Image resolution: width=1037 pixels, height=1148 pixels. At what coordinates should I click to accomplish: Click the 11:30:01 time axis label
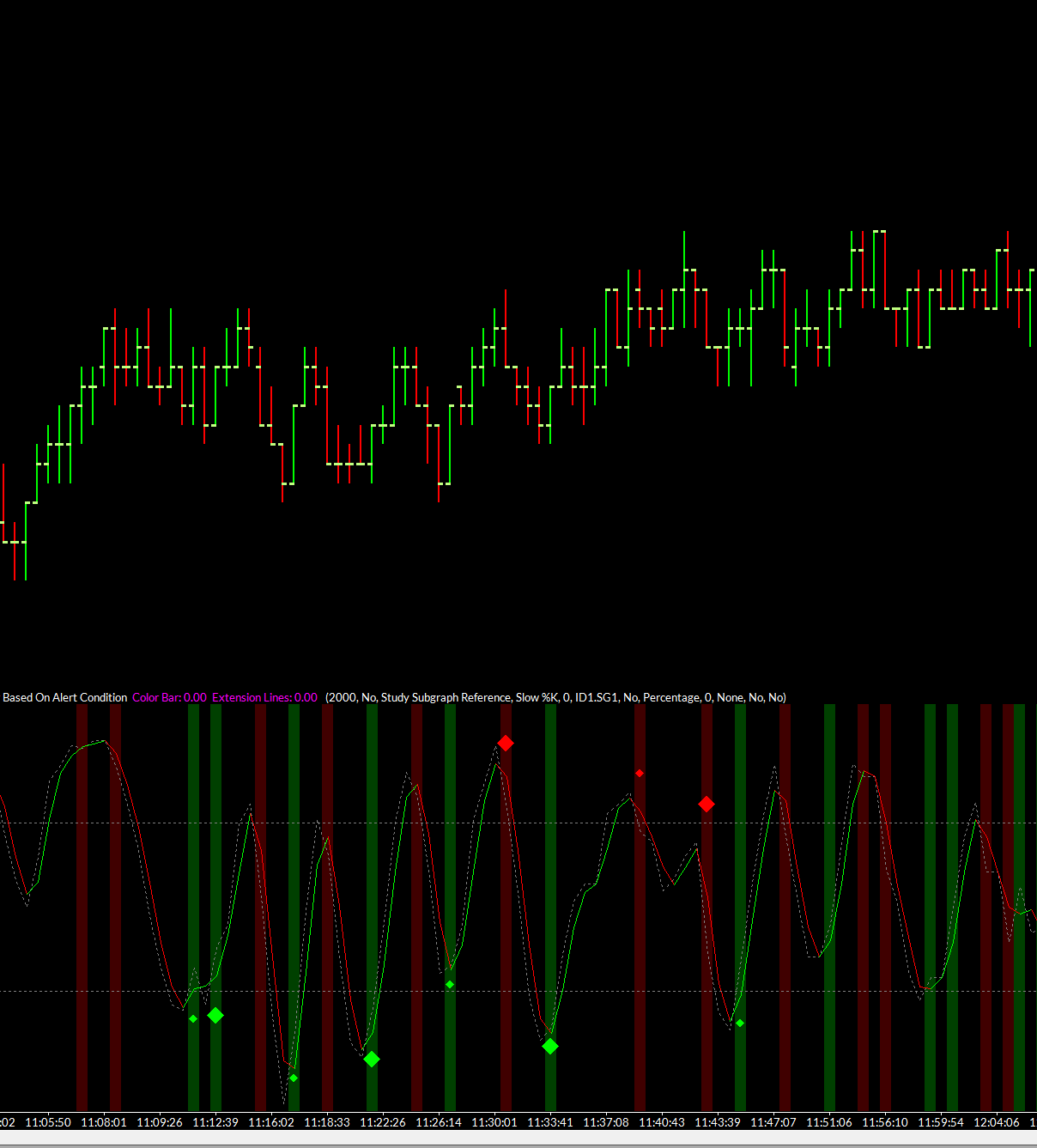(494, 1122)
